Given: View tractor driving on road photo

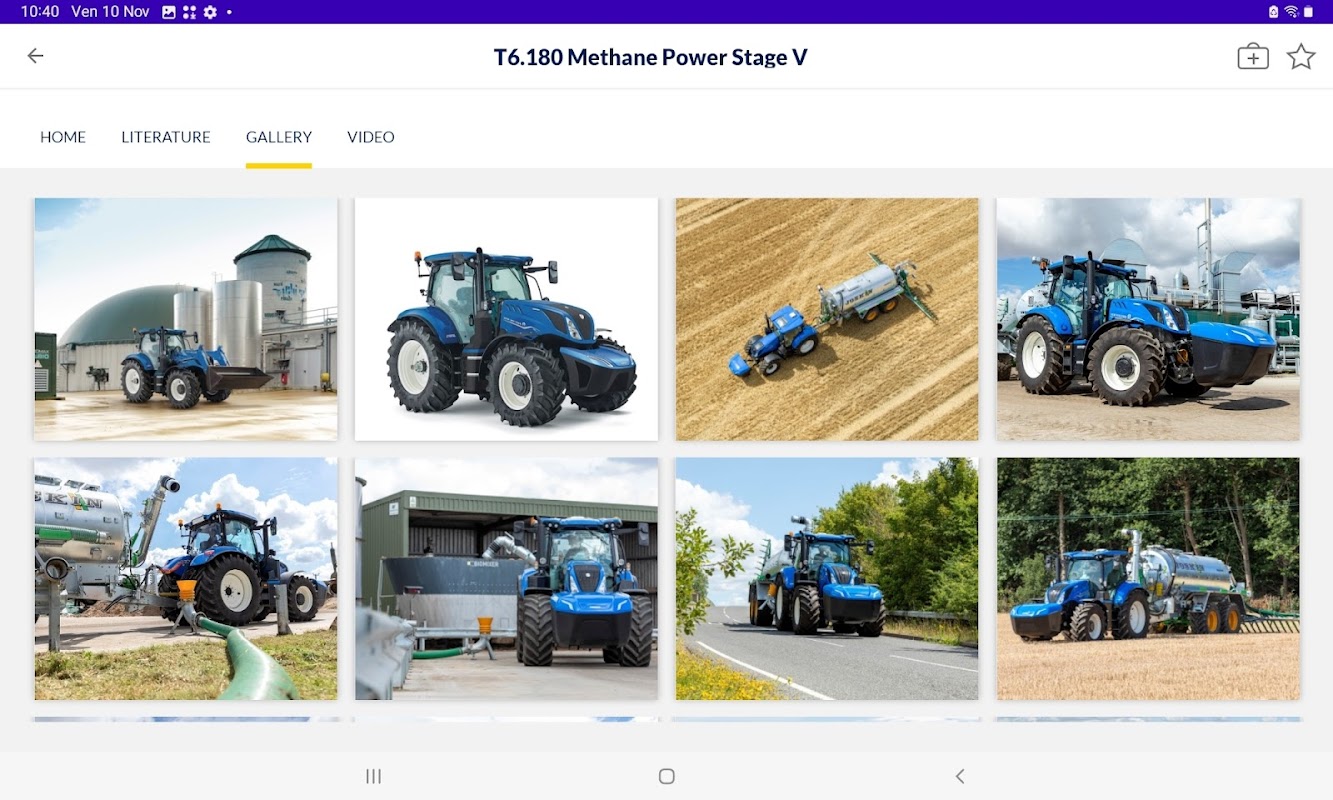Looking at the screenshot, I should pos(827,579).
